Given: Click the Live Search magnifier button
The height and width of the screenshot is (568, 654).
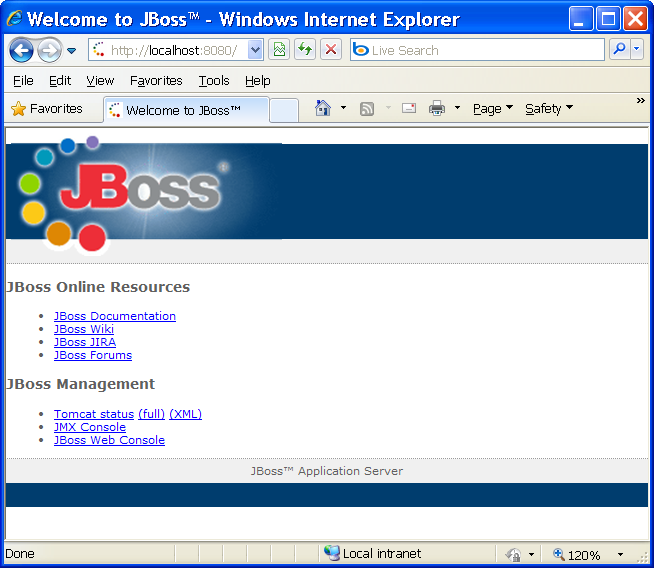Looking at the screenshot, I should (x=619, y=50).
